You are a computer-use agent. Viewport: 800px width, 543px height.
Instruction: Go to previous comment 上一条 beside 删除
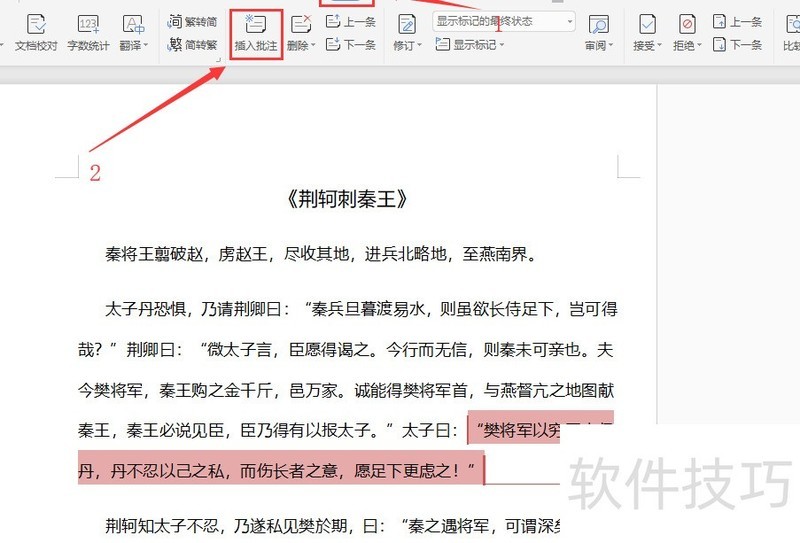pos(351,21)
